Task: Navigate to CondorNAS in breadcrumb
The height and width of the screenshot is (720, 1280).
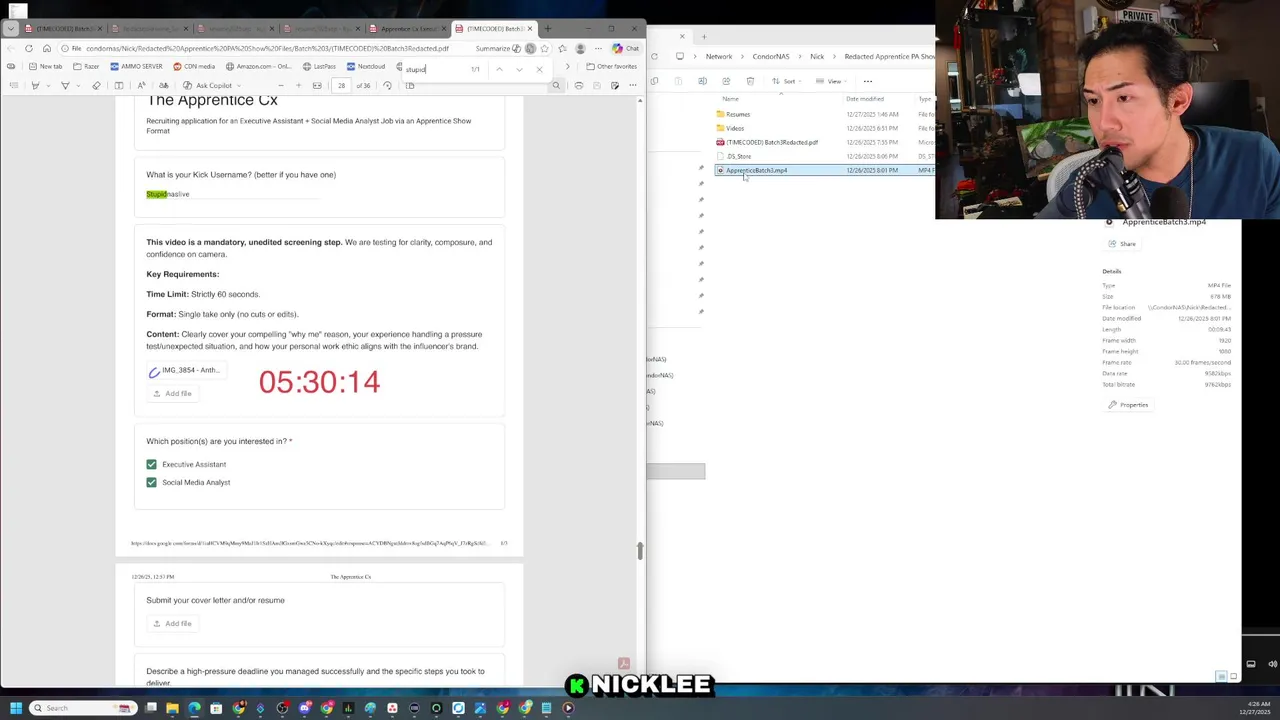Action: [770, 57]
